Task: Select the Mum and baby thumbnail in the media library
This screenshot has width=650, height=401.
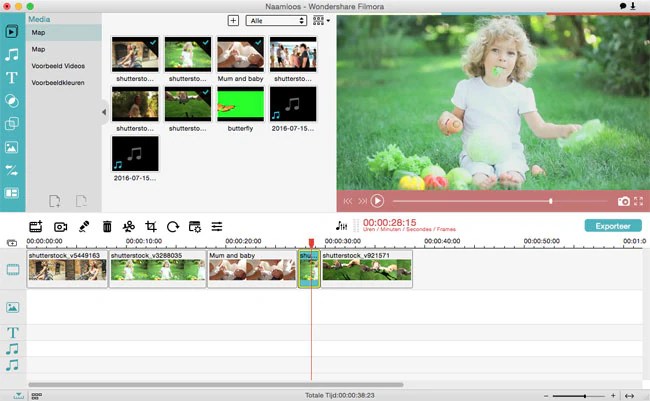Action: (240, 54)
